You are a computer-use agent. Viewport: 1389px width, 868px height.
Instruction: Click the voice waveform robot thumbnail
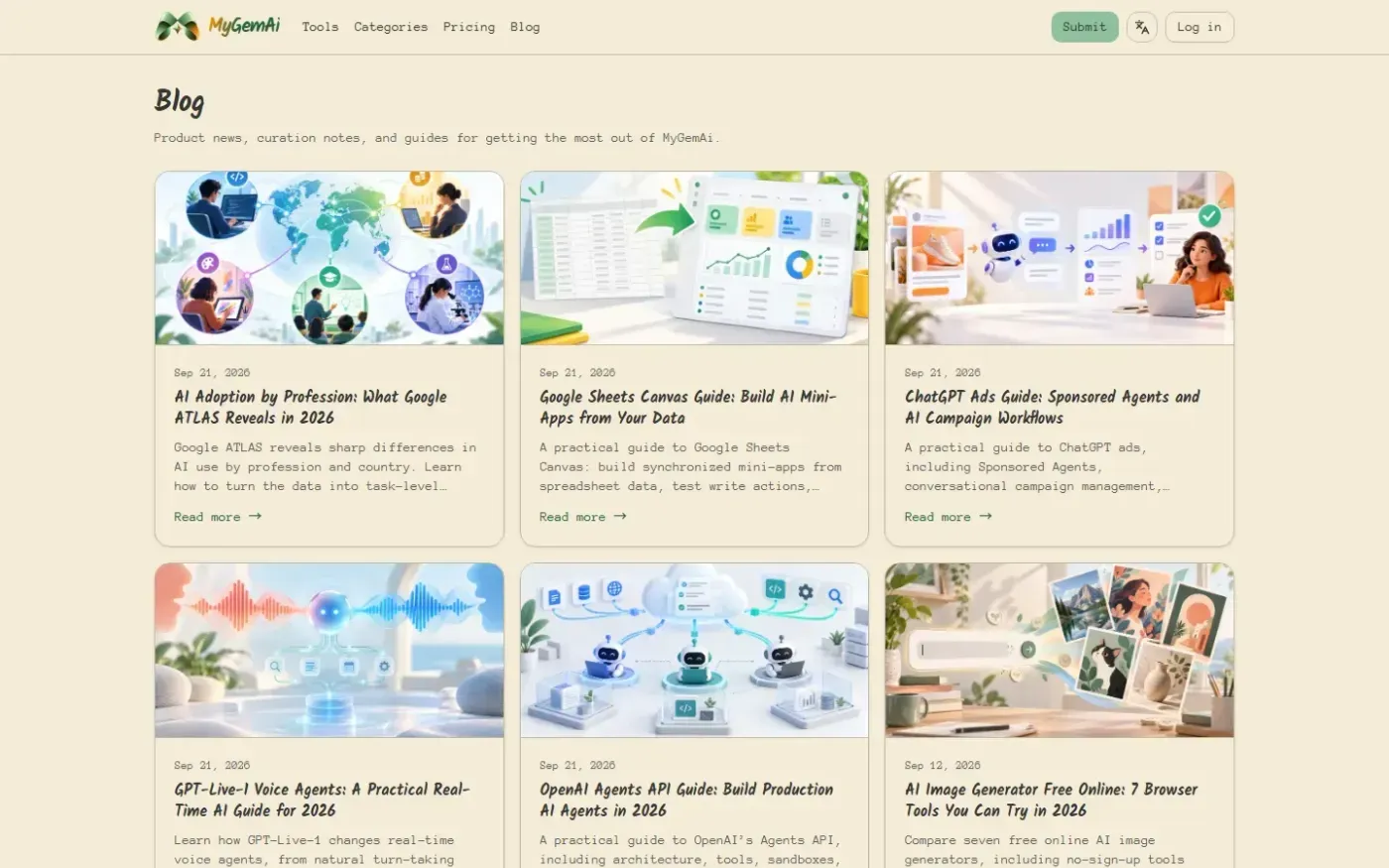329,651
